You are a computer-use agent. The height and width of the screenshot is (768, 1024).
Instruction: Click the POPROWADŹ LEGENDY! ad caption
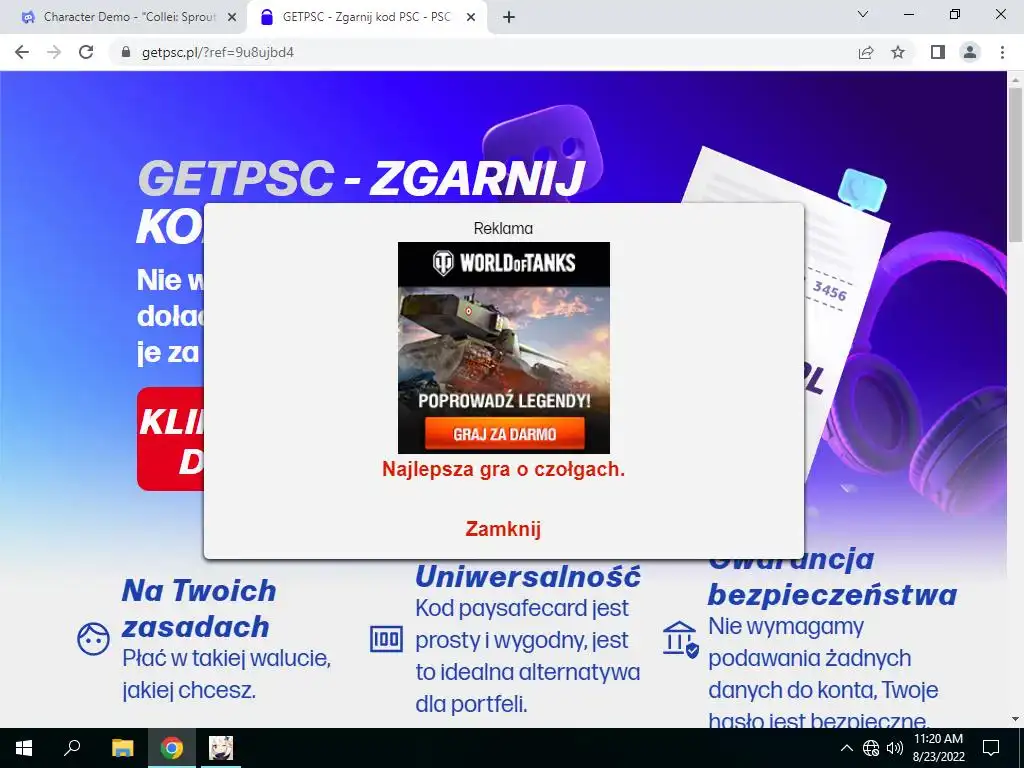(x=504, y=400)
